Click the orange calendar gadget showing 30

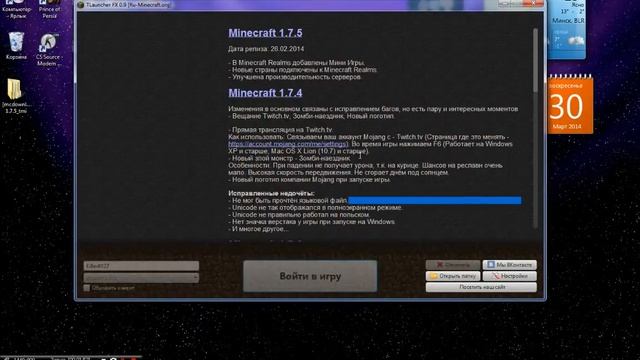570,105
